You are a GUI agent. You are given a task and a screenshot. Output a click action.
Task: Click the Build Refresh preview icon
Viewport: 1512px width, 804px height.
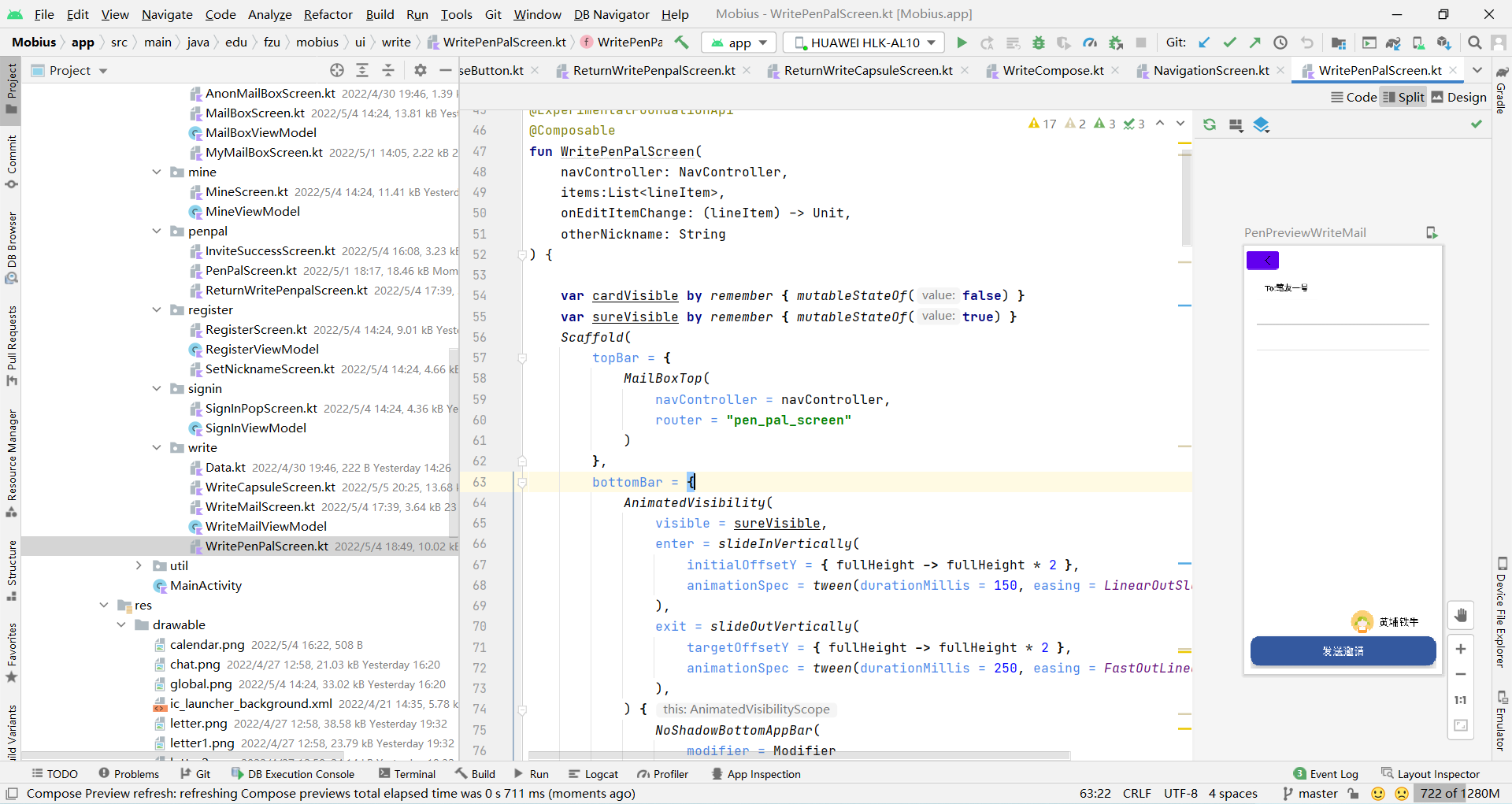[1210, 124]
